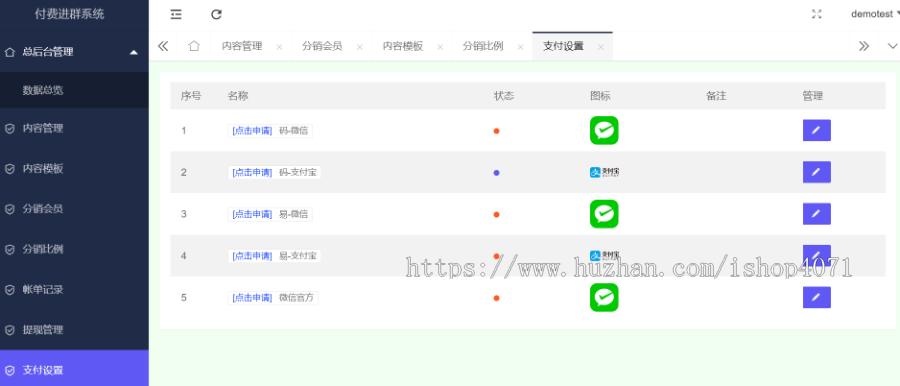Open 提现管理 in the sidebar
Viewport: 900px width, 386px height.
(74, 330)
